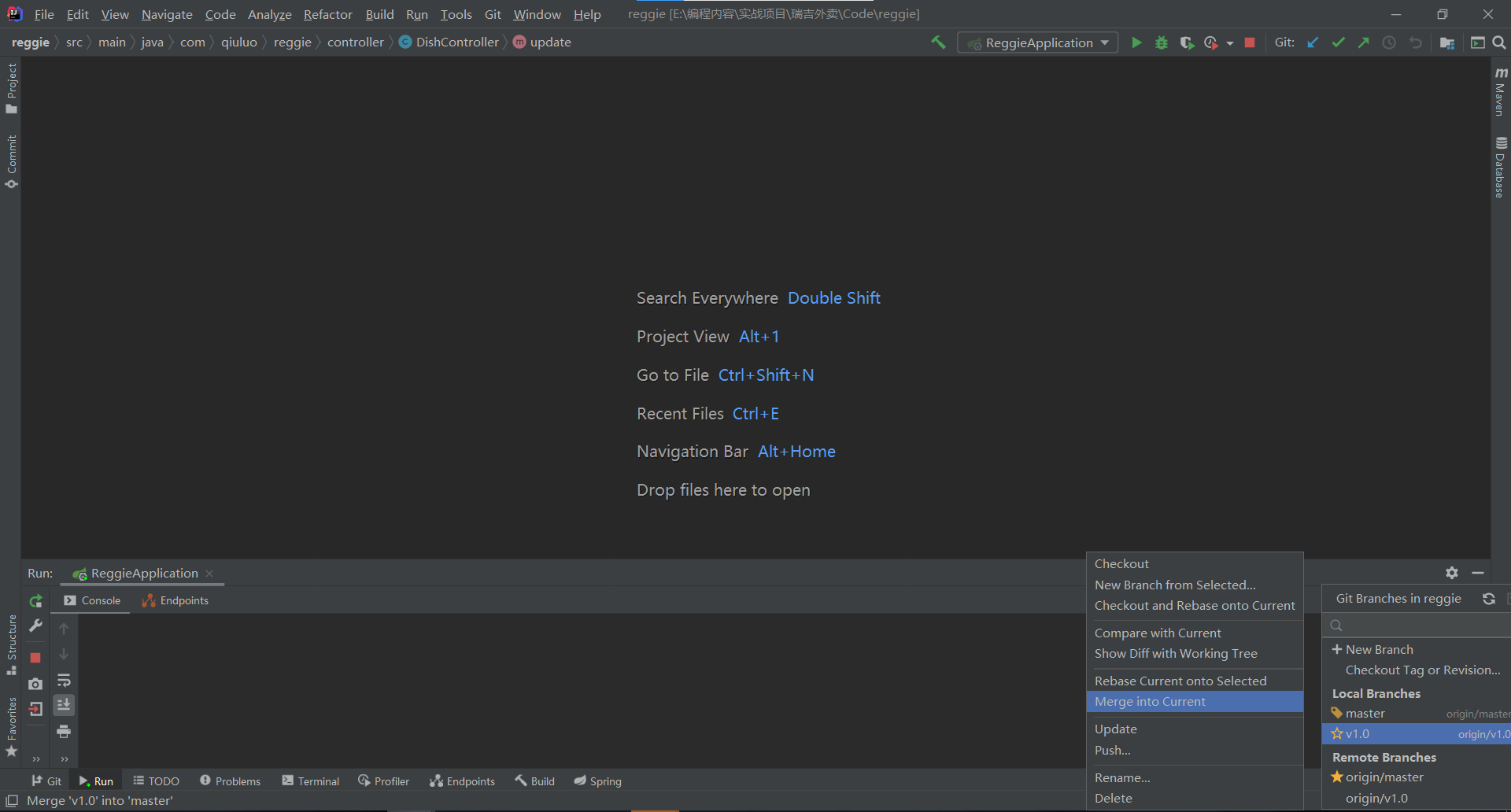
Task: Select the master local branch
Action: coord(1417,714)
